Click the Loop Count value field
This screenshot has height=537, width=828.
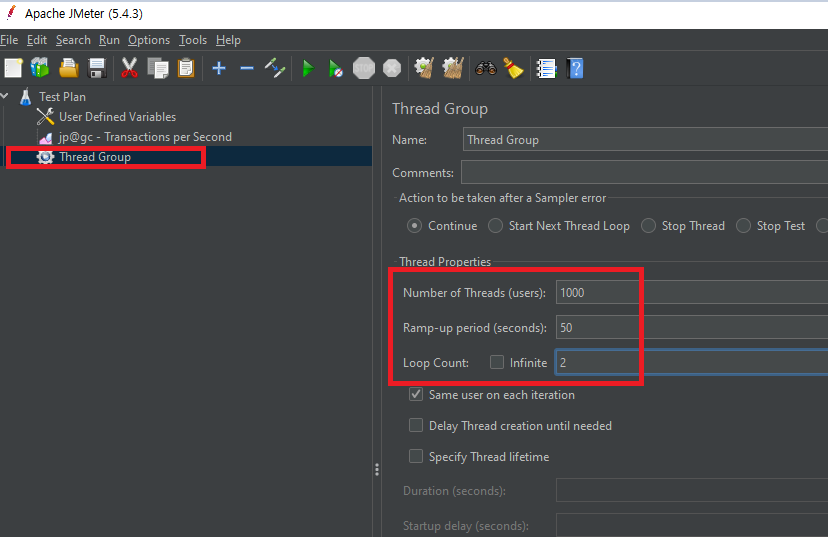tap(692, 363)
